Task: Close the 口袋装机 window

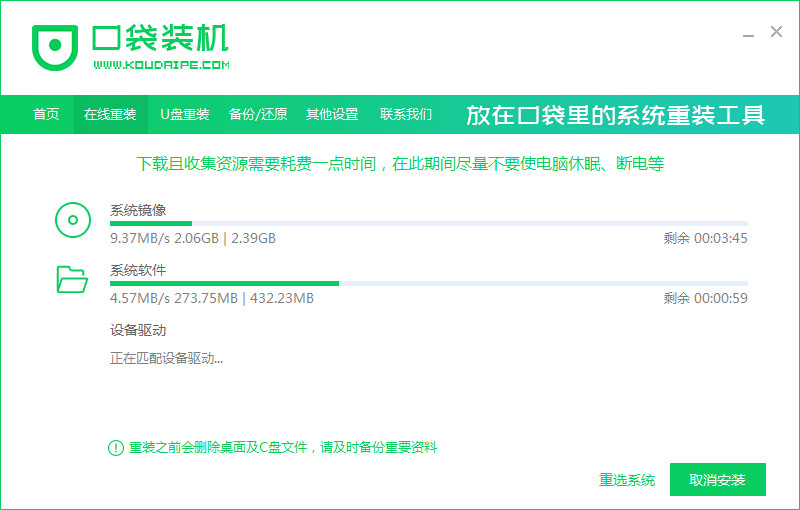Action: pyautogui.click(x=776, y=32)
